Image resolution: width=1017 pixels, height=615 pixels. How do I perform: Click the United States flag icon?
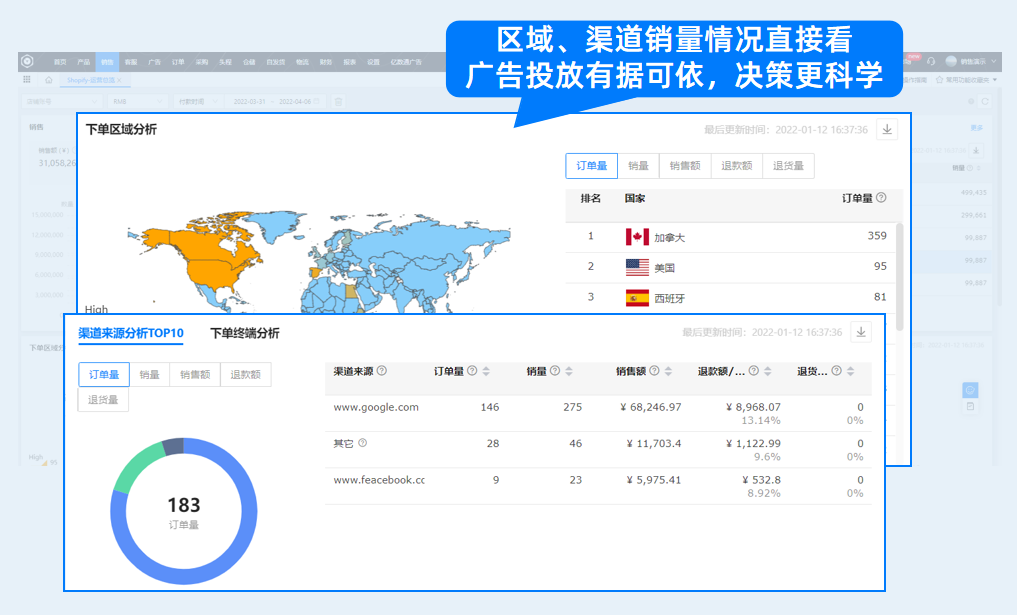tap(637, 267)
